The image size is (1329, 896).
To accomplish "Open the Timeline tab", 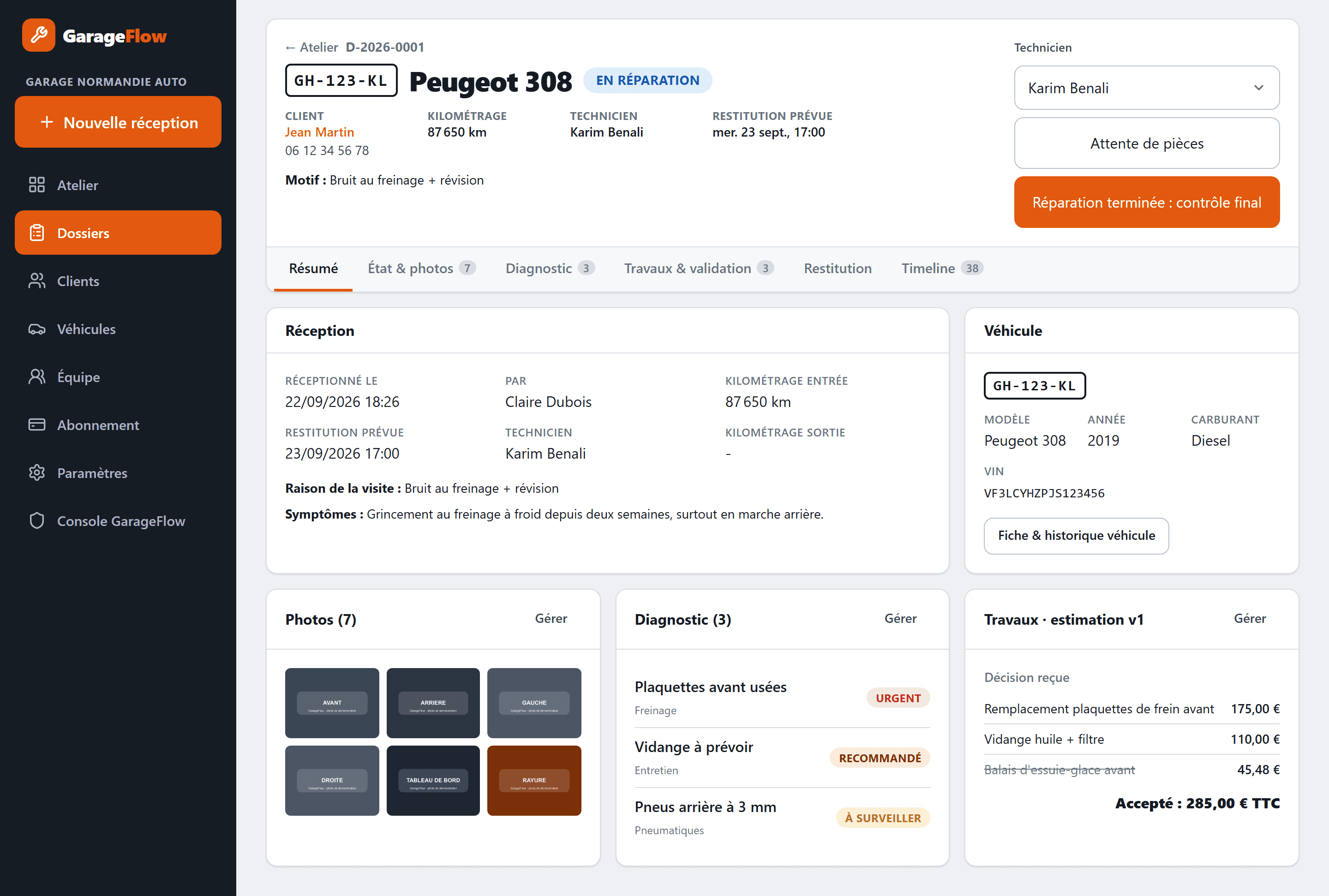I will coord(942,268).
